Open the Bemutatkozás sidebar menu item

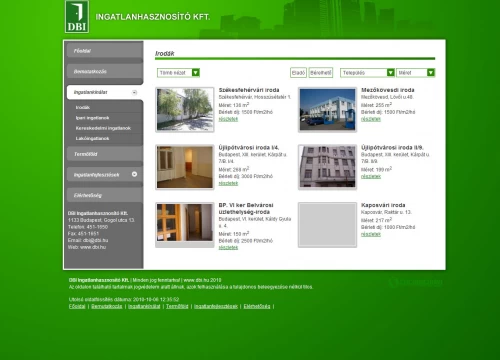click(105, 72)
